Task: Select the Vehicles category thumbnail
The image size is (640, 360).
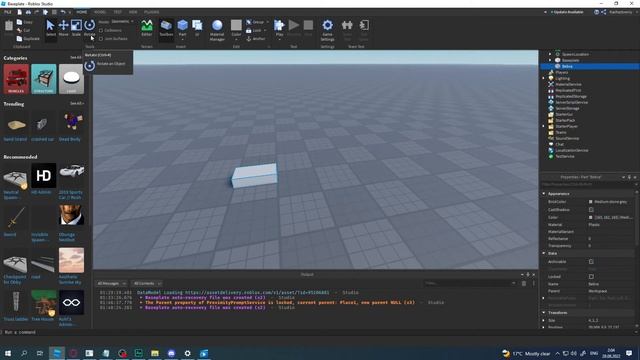Action: pos(16,79)
